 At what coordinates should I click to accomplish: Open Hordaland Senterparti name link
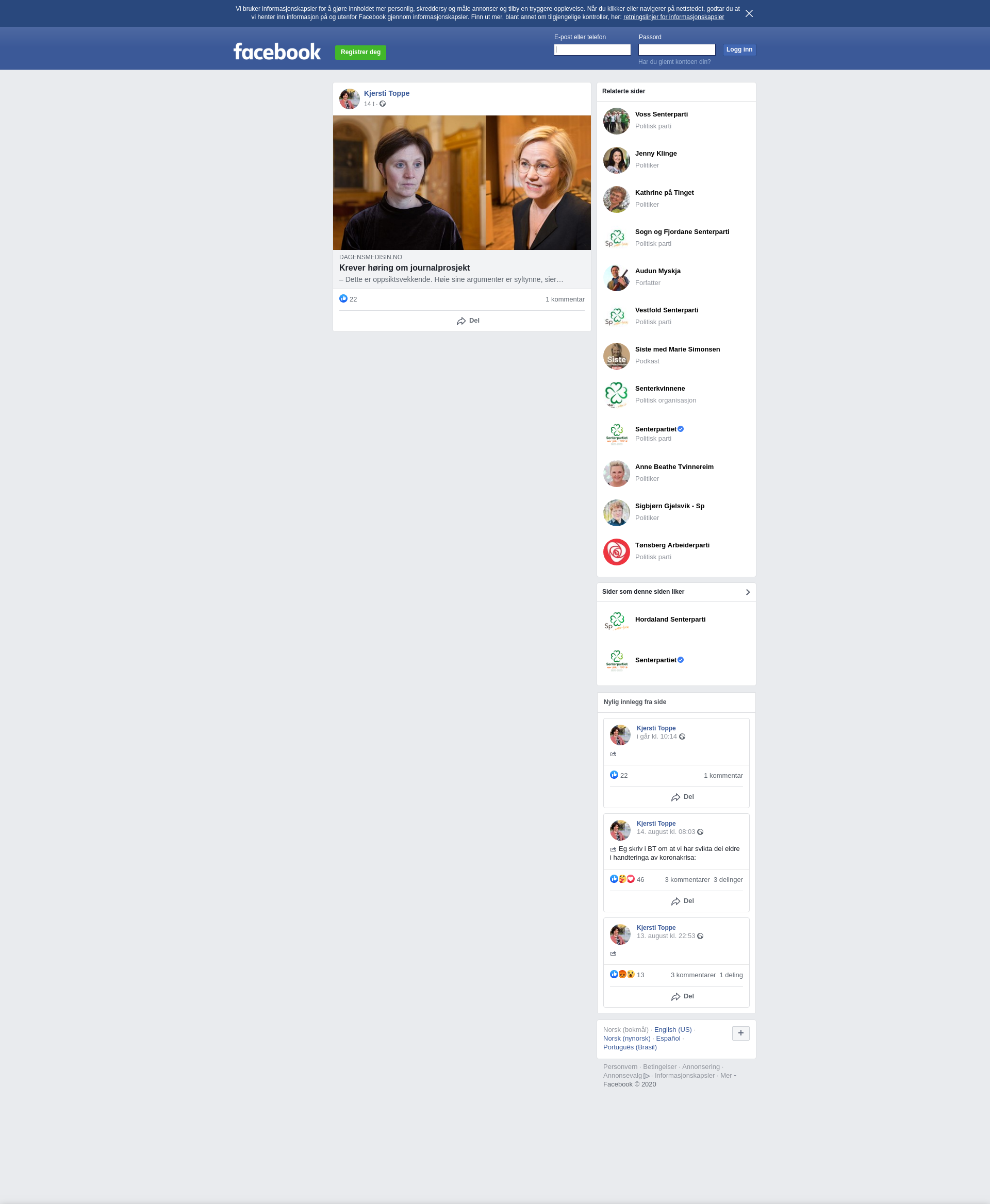pyautogui.click(x=670, y=620)
